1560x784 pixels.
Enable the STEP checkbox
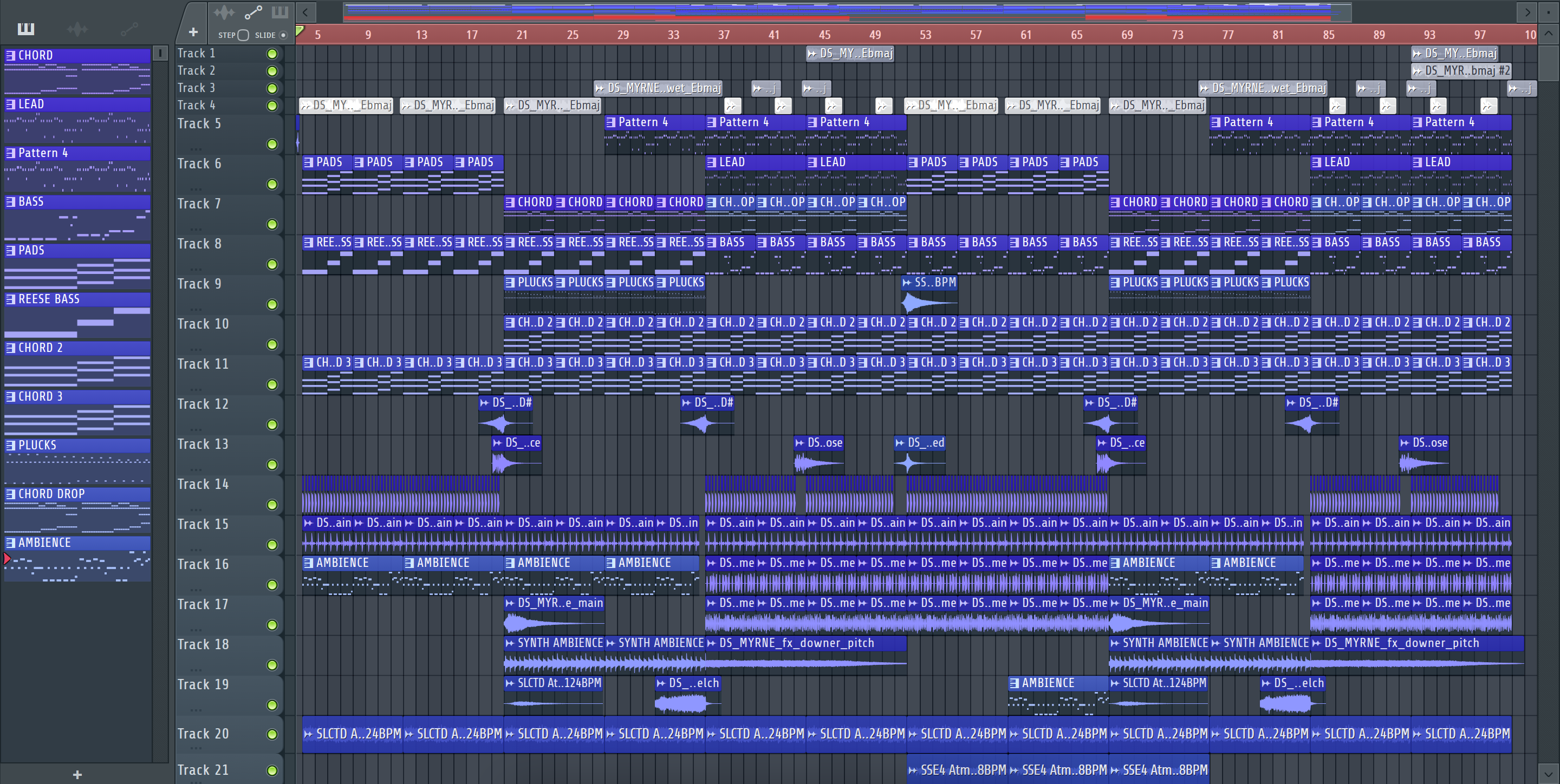pos(243,35)
